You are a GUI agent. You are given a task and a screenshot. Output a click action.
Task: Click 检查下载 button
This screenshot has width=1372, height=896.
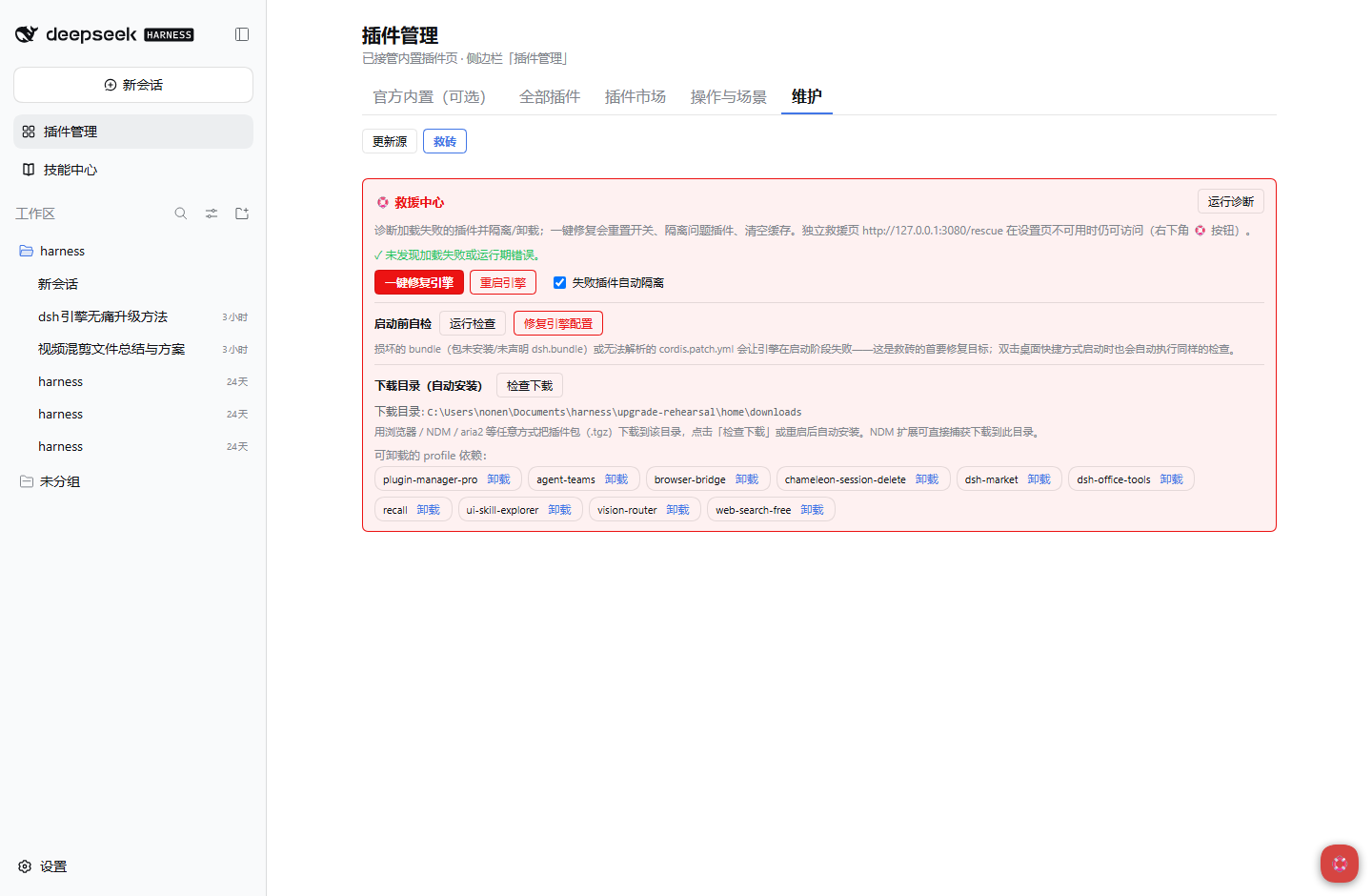tap(530, 385)
